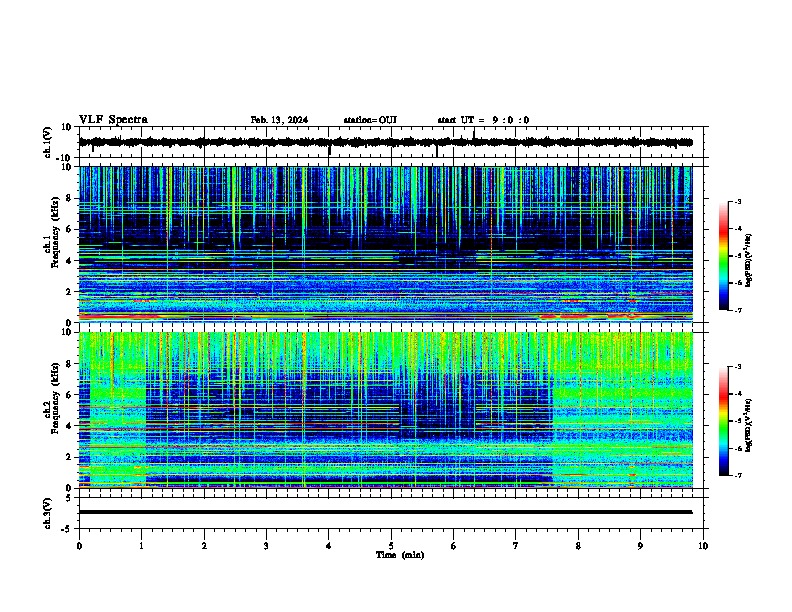The height and width of the screenshot is (612, 792).
Task: Click the "-7" label on ch.1 colorbar
Action: pyautogui.click(x=737, y=310)
